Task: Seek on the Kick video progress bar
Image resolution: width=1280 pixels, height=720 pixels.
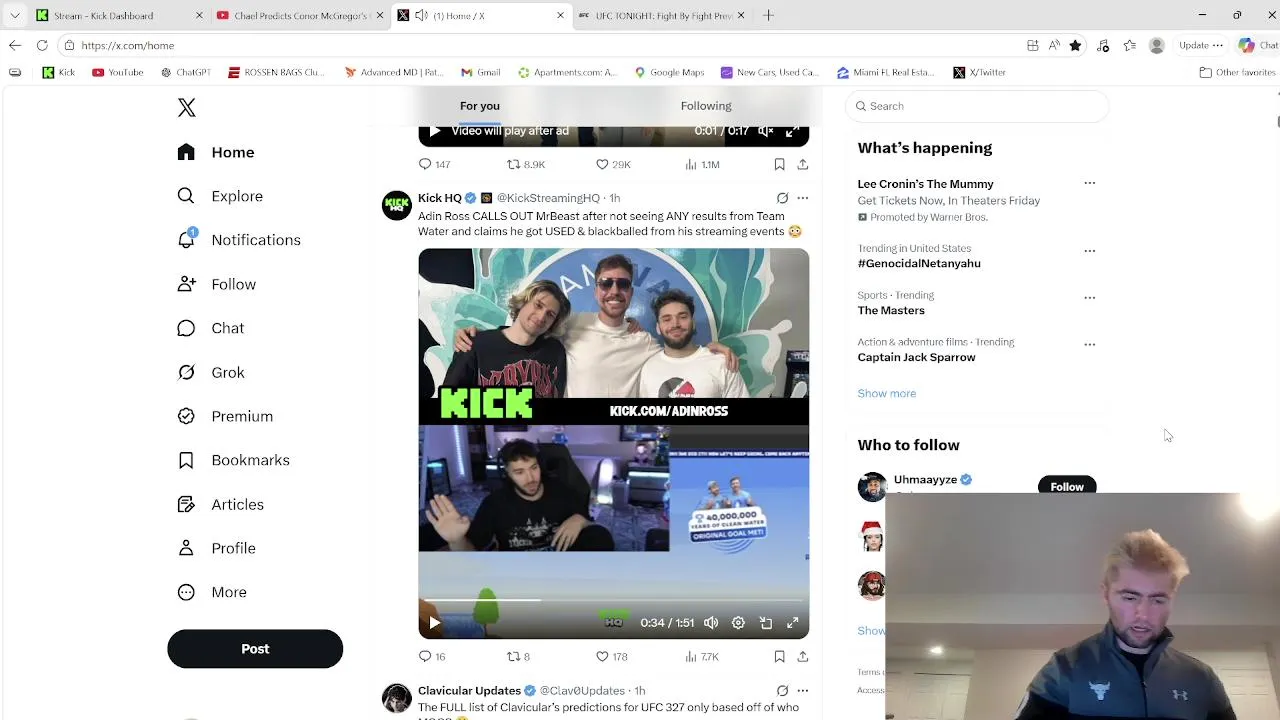Action: (x=613, y=600)
